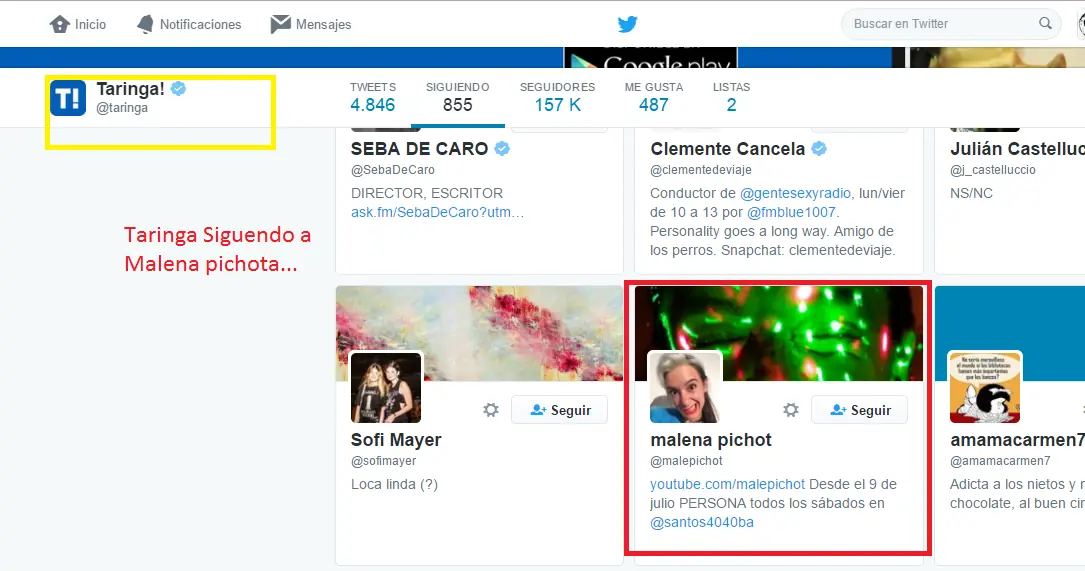
Task: Click SEBA DE CARO verified badge
Action: [x=502, y=148]
